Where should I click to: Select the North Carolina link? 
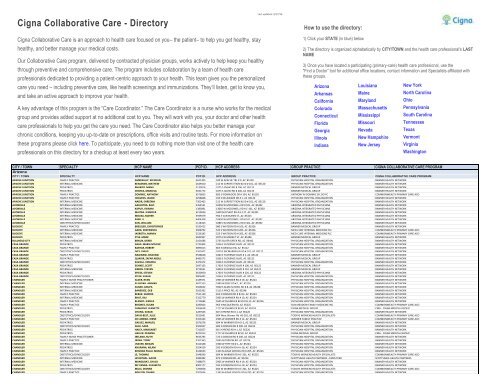[417, 92]
